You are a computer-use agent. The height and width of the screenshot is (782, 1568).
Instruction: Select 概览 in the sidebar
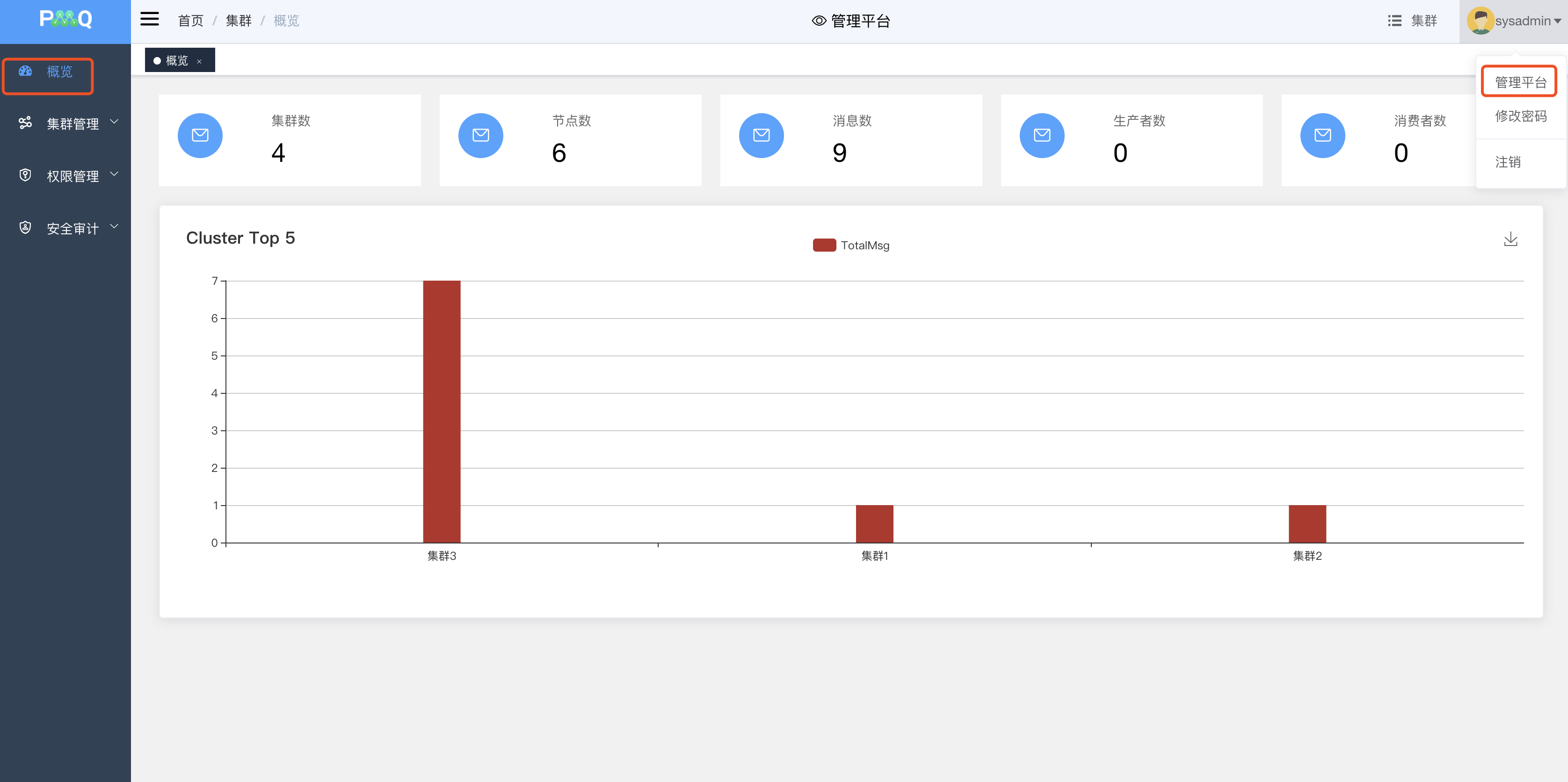[x=59, y=72]
